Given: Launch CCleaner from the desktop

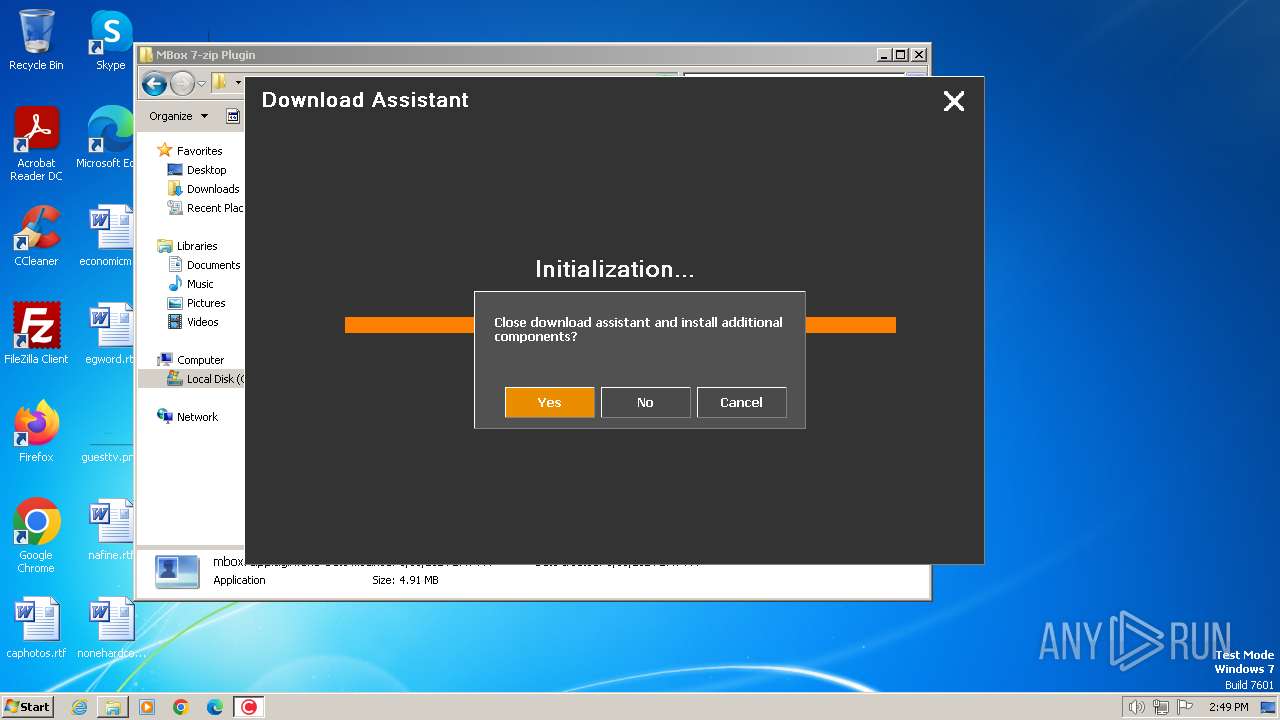Looking at the screenshot, I should click(x=36, y=236).
